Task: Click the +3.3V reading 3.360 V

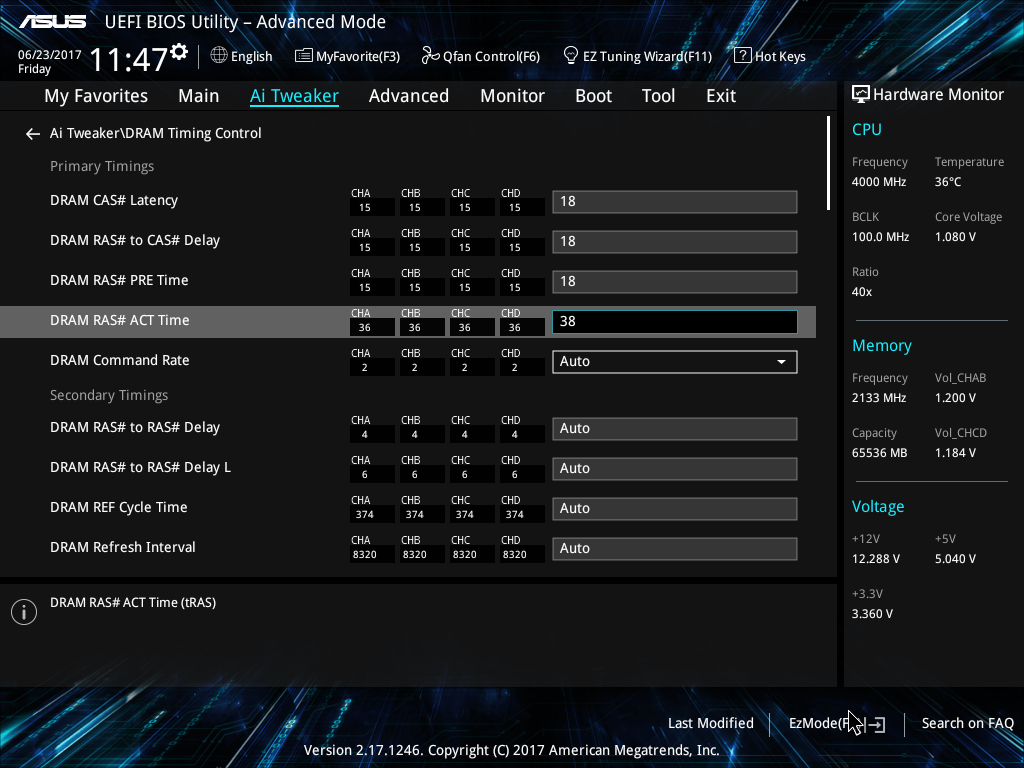Action: click(x=872, y=614)
